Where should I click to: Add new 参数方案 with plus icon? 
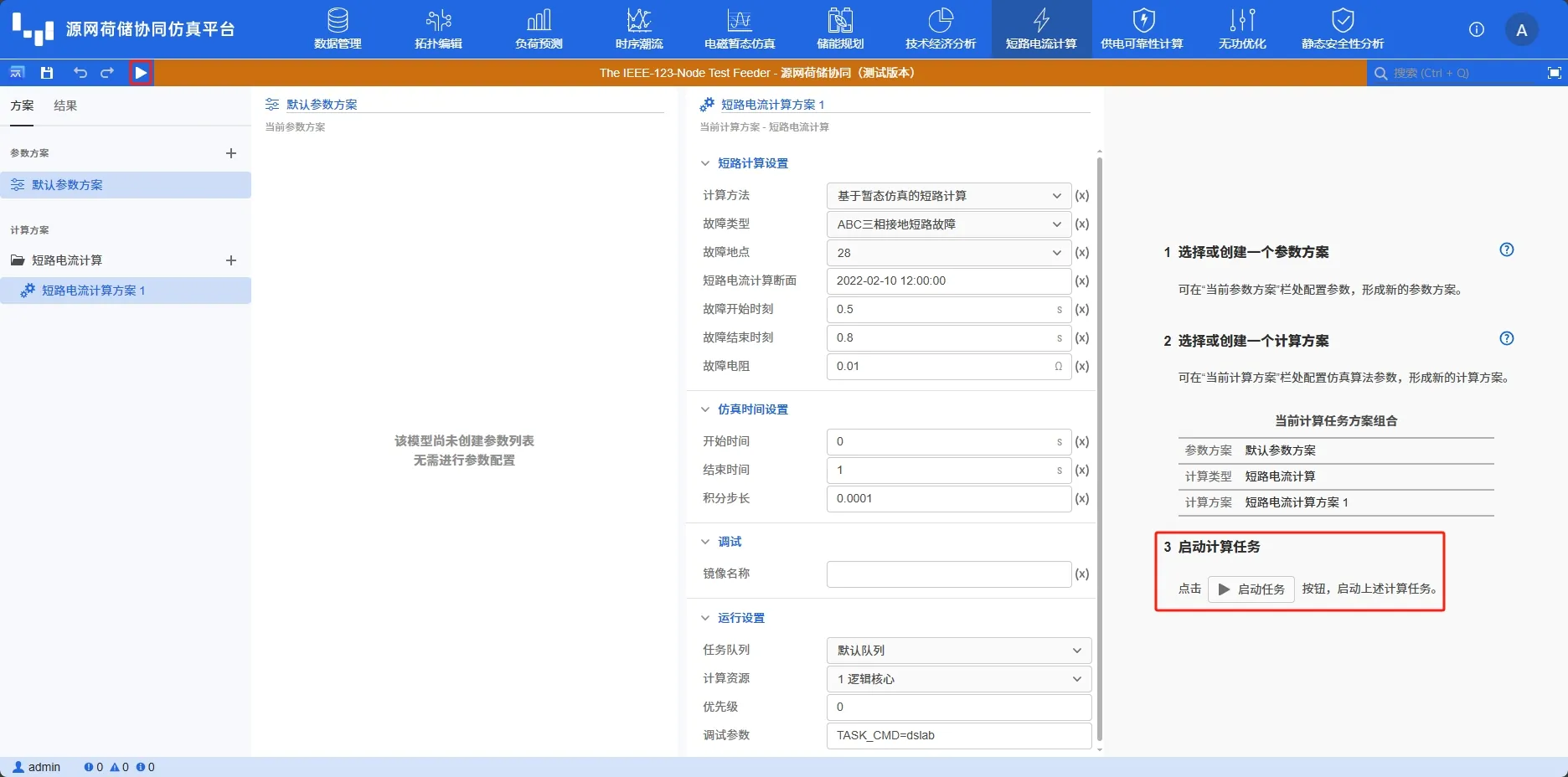tap(231, 153)
